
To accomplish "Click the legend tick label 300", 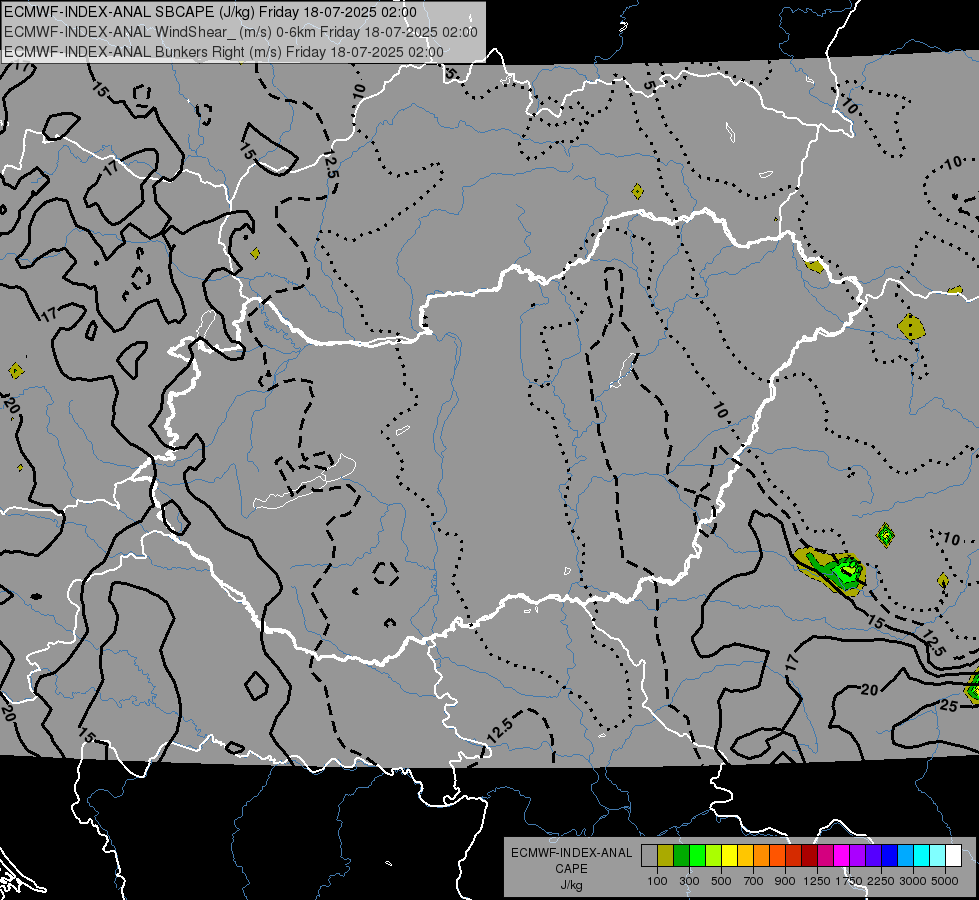I will 689,881.
